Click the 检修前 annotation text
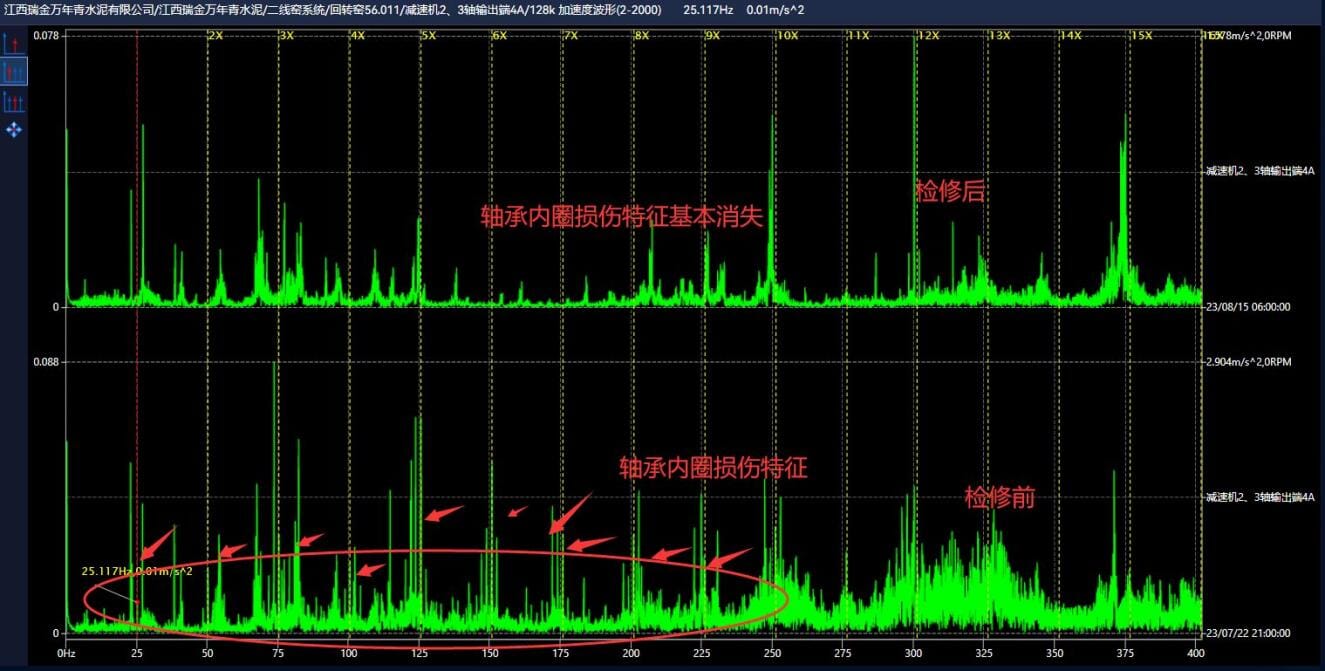 (999, 497)
